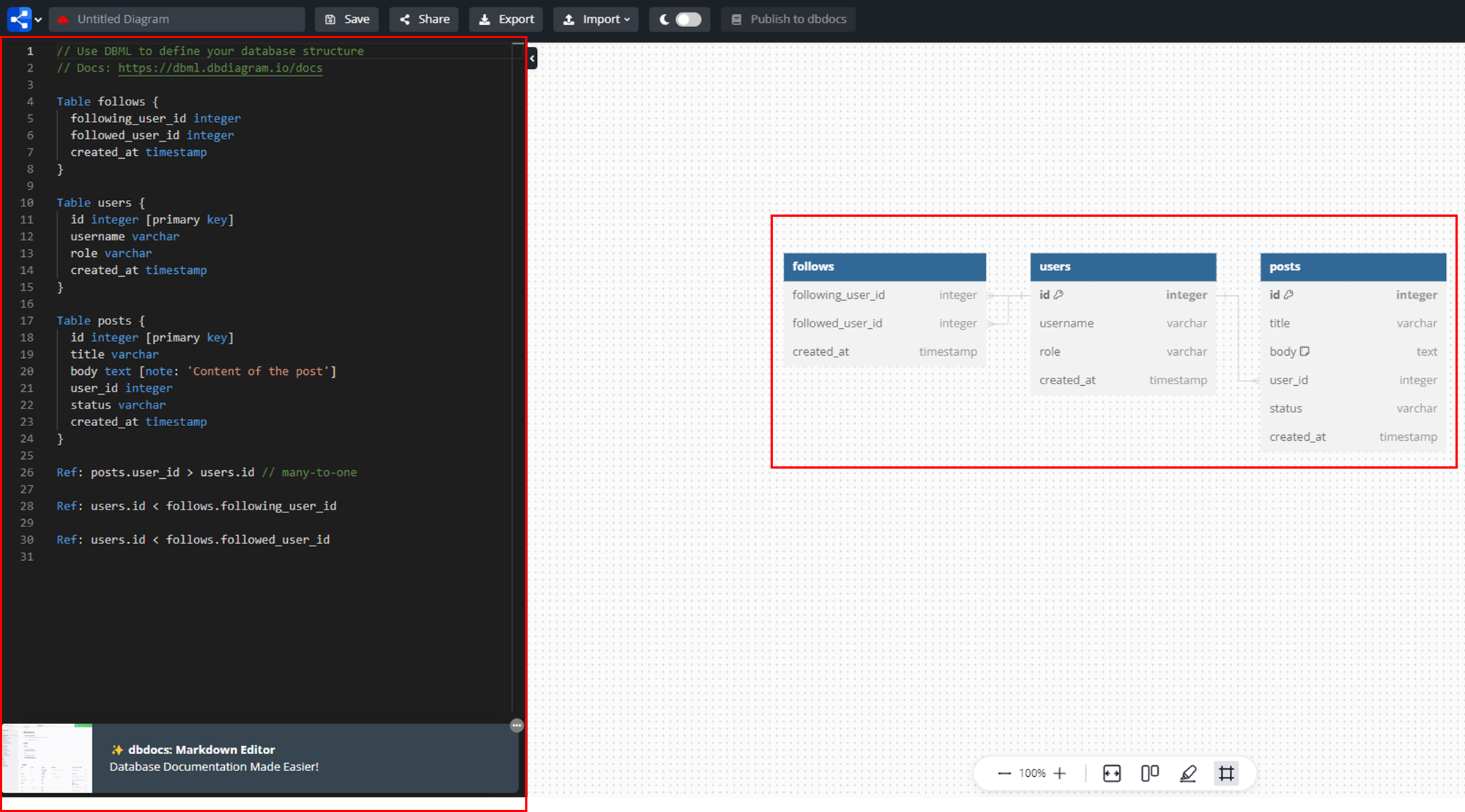The image size is (1465, 812).
Task: Select the highlighter tool
Action: point(1188,773)
